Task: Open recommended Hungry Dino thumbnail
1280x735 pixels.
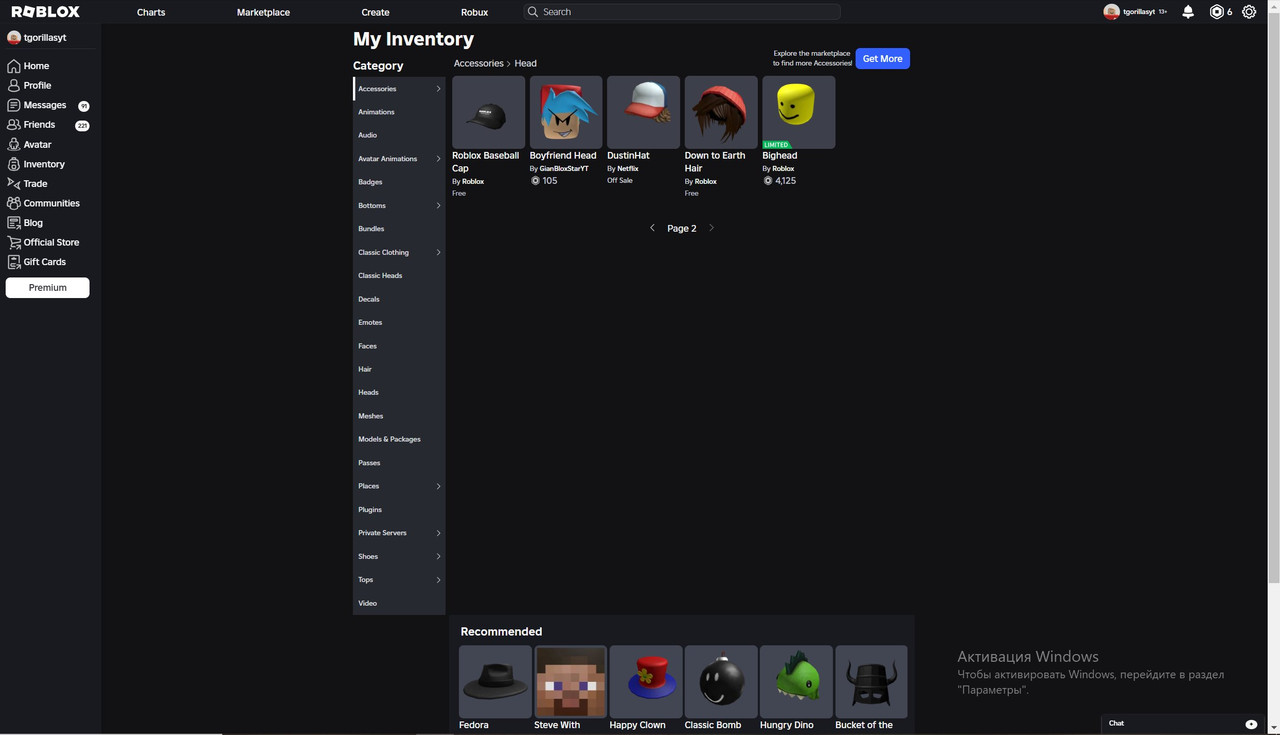Action: (x=796, y=681)
